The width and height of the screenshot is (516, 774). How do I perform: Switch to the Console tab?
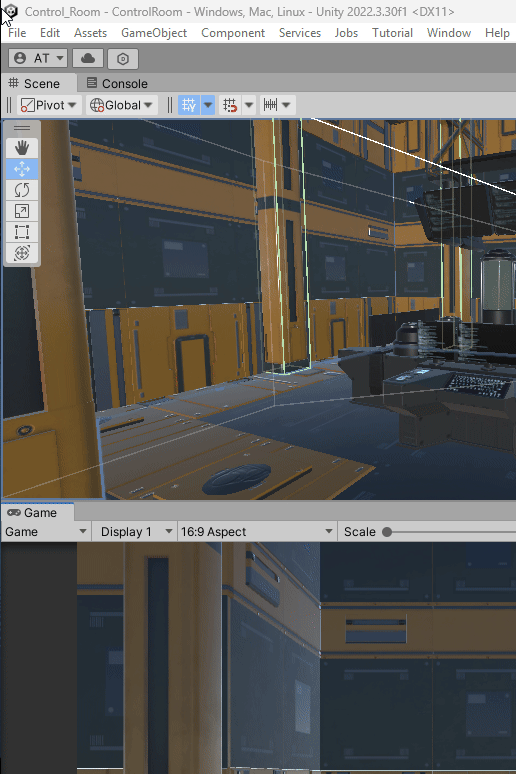click(117, 83)
